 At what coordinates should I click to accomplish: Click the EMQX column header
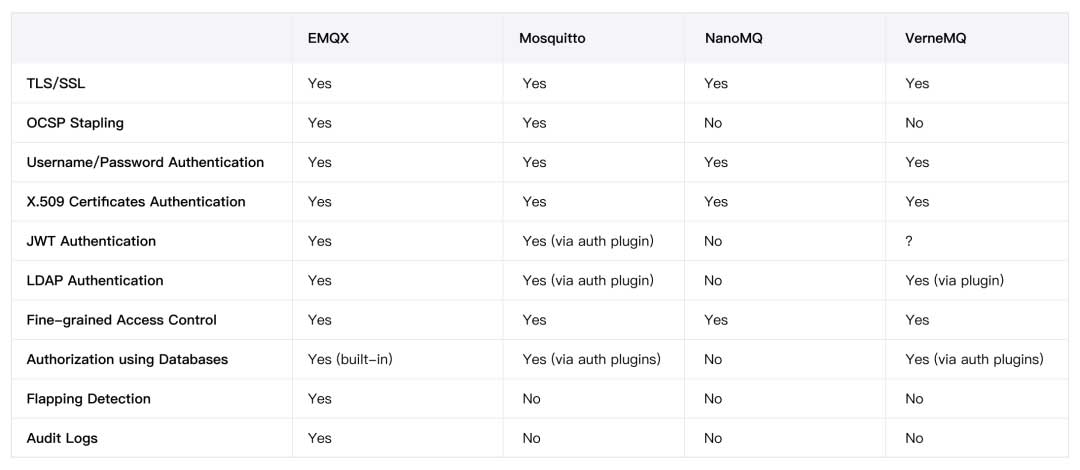[328, 38]
